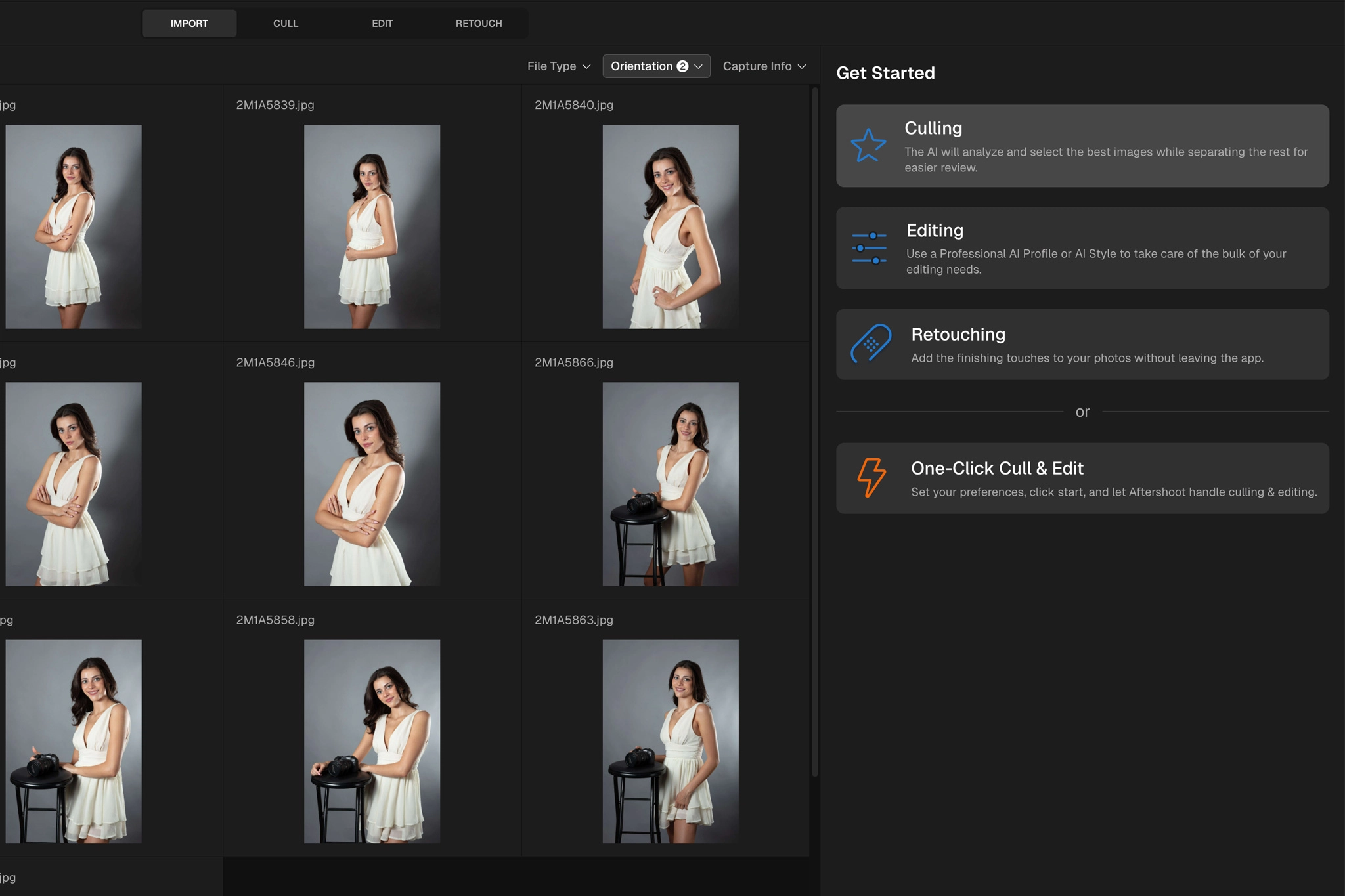Select thumbnail 2M1A5846.jpg
Screen dimensions: 1345x896
tap(372, 484)
